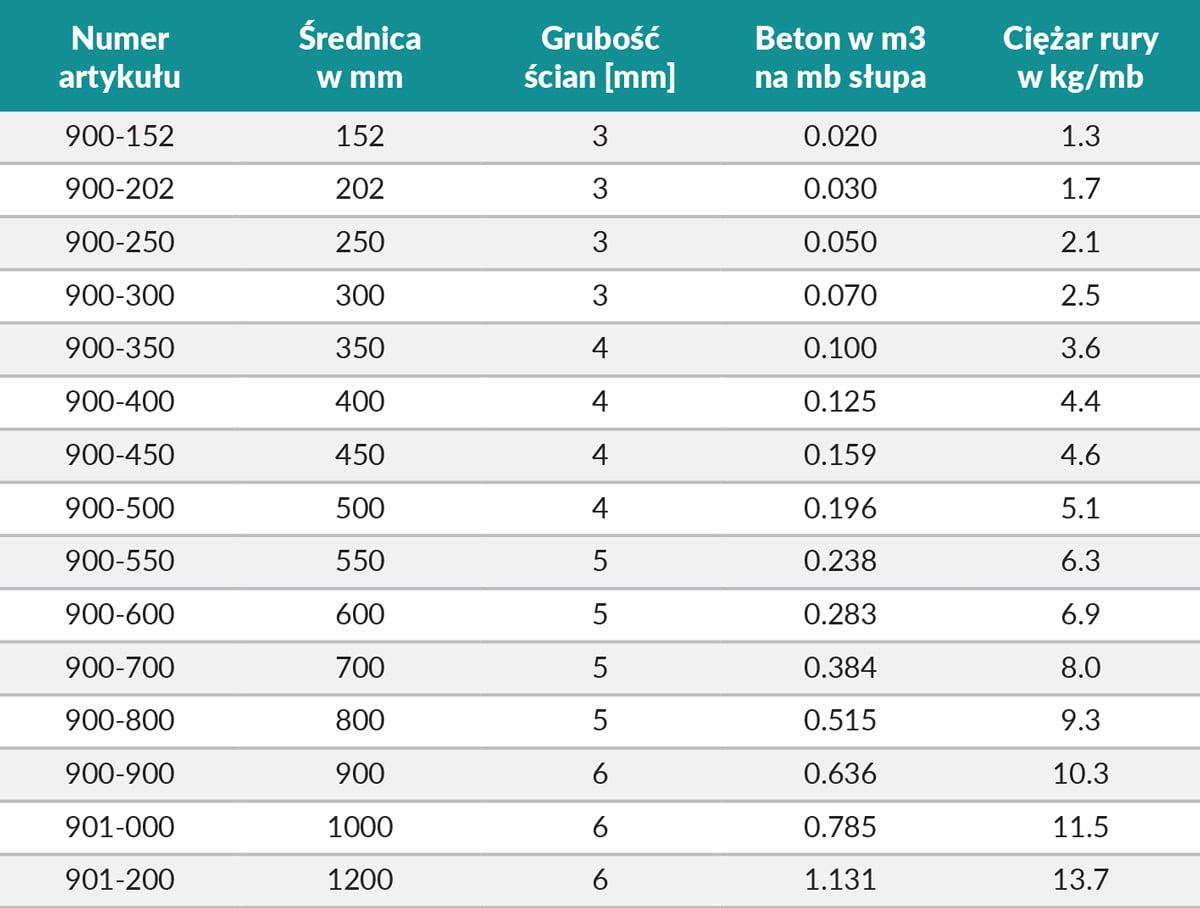Select article number 900-152
The image size is (1200, 908).
[120, 136]
